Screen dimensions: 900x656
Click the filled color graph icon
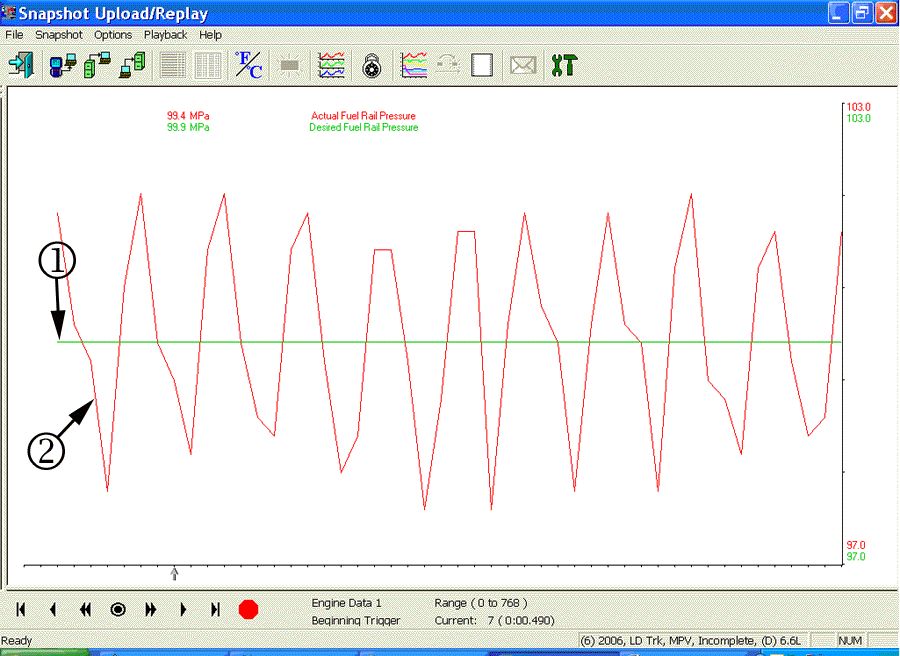(413, 66)
